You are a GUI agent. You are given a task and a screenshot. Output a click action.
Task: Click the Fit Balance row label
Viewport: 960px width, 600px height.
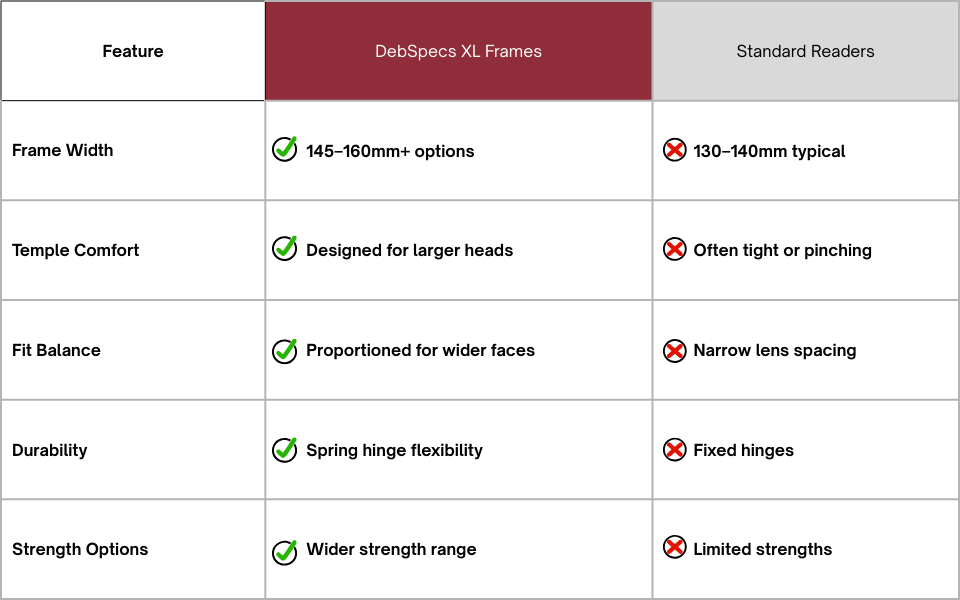pyautogui.click(x=57, y=350)
